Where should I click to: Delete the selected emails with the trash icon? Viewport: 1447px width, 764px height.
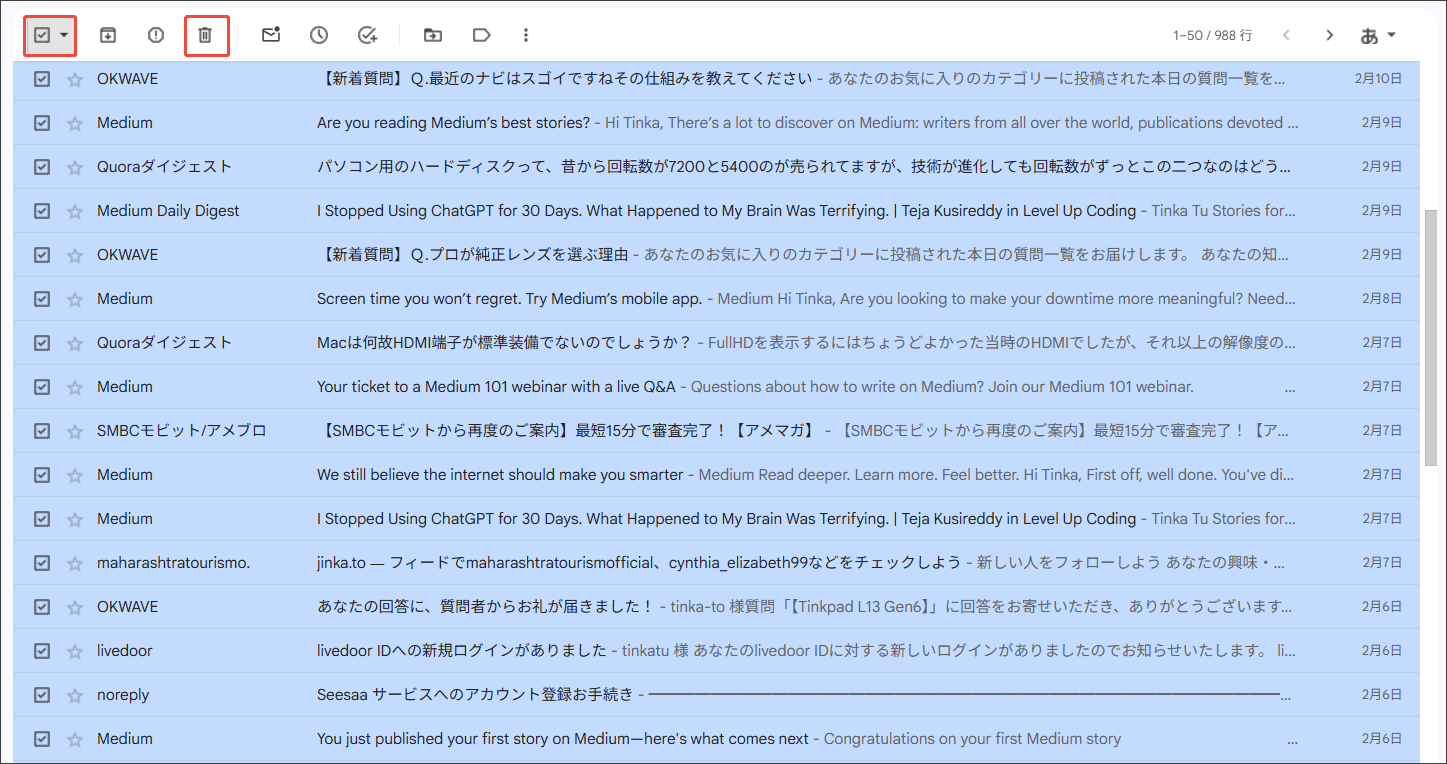point(207,34)
